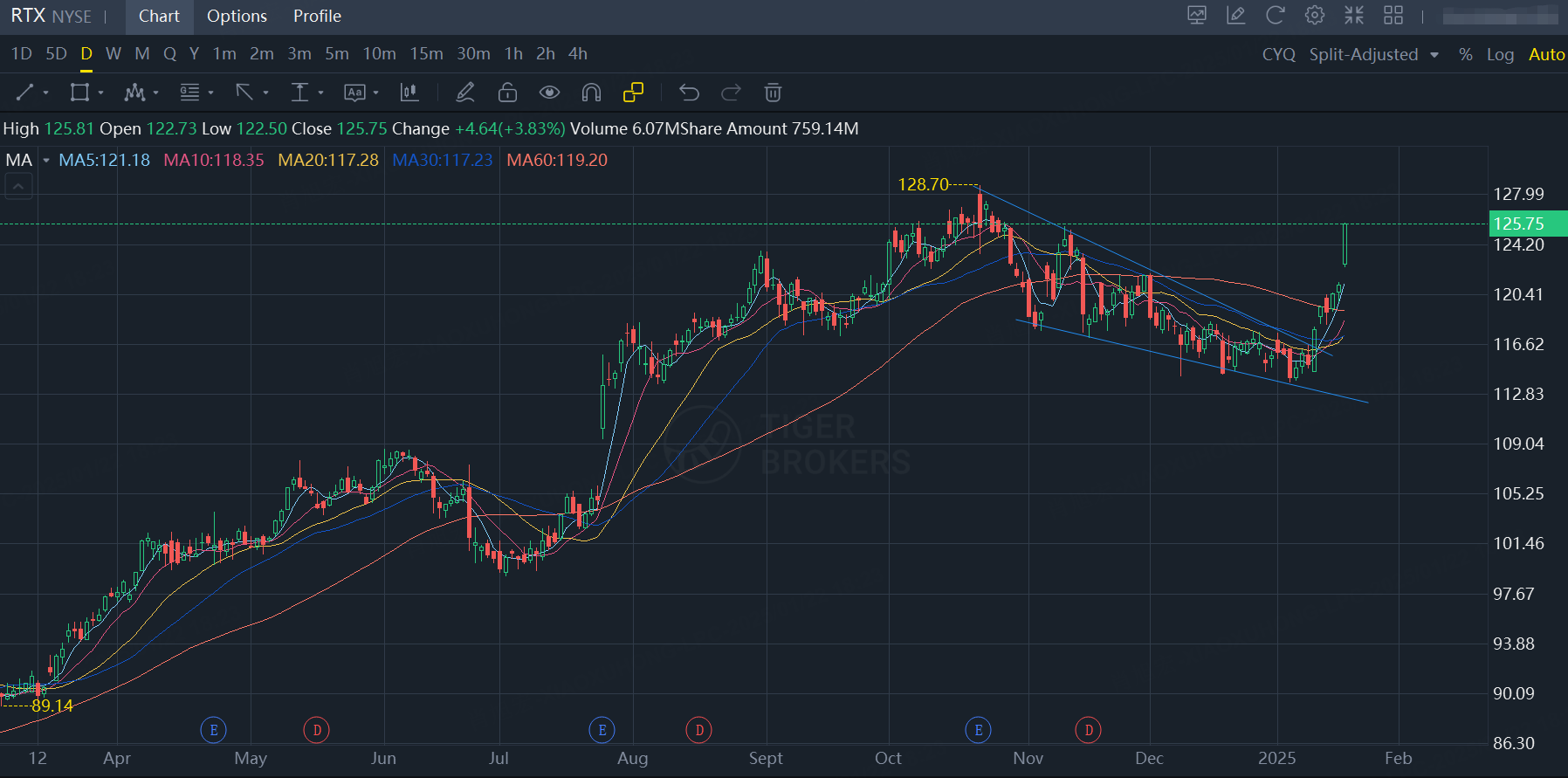Collapse the indicator legend with the chevron

pyautogui.click(x=18, y=186)
